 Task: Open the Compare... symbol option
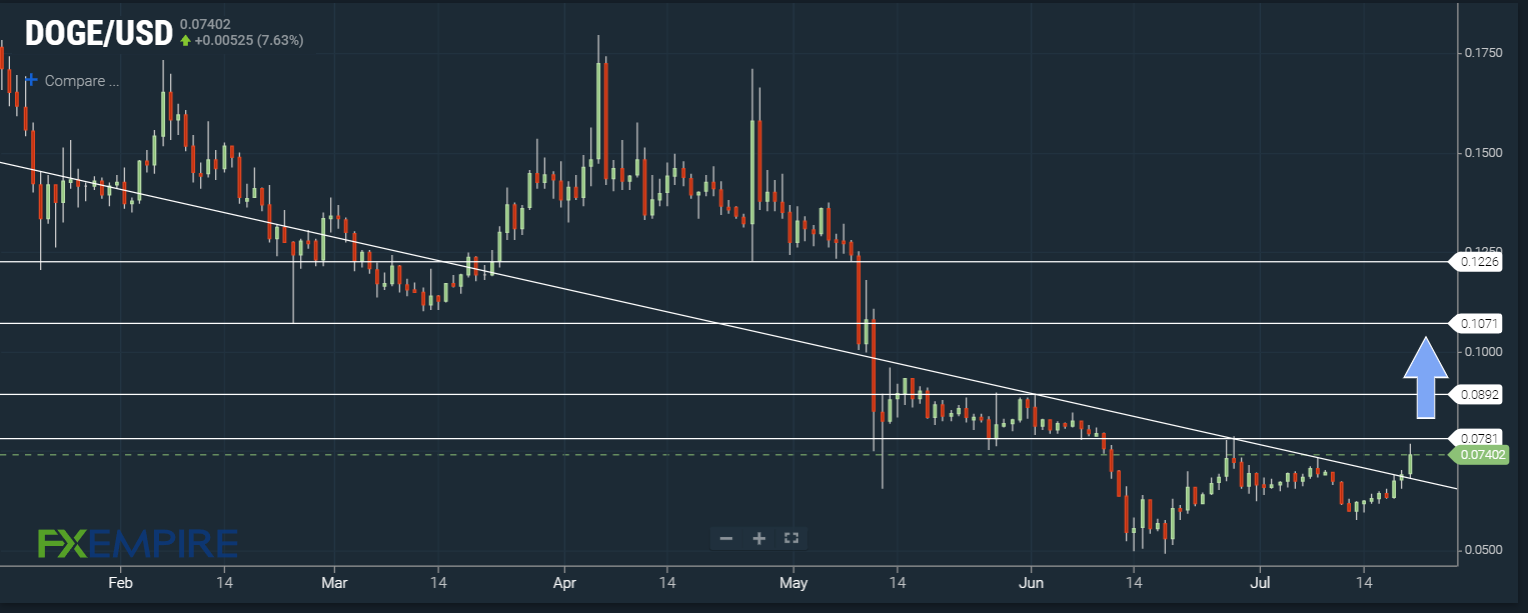[x=82, y=81]
